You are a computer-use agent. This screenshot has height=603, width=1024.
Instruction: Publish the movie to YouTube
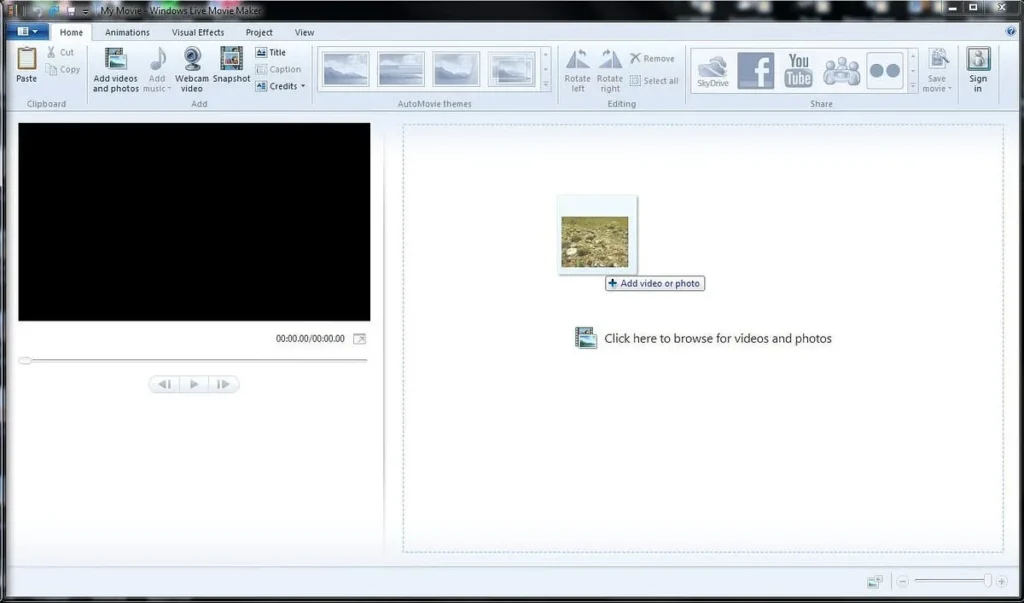(x=797, y=70)
